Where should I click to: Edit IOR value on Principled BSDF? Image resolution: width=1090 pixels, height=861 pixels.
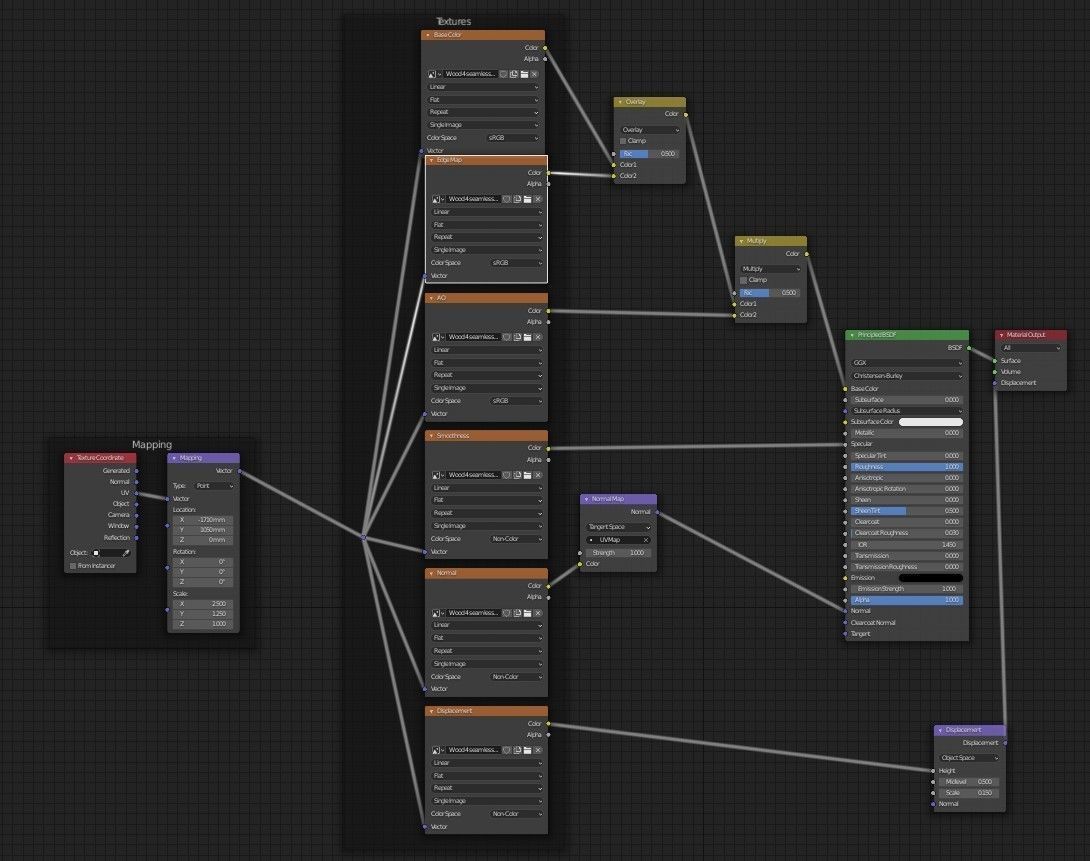tap(907, 545)
